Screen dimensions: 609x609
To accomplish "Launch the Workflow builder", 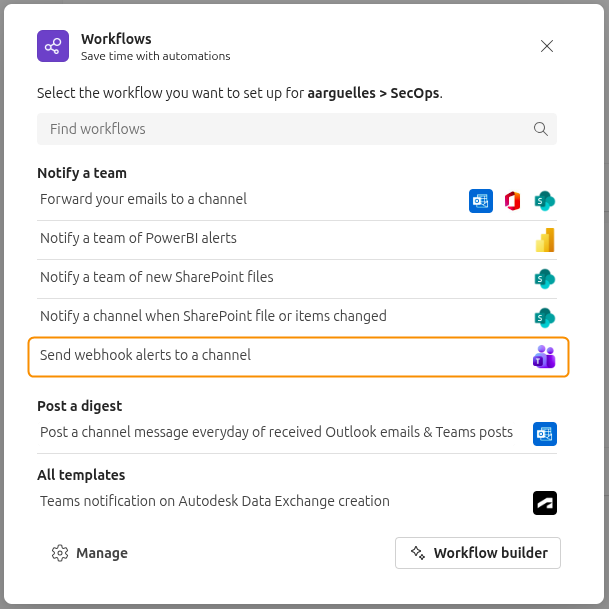I will tap(478, 553).
